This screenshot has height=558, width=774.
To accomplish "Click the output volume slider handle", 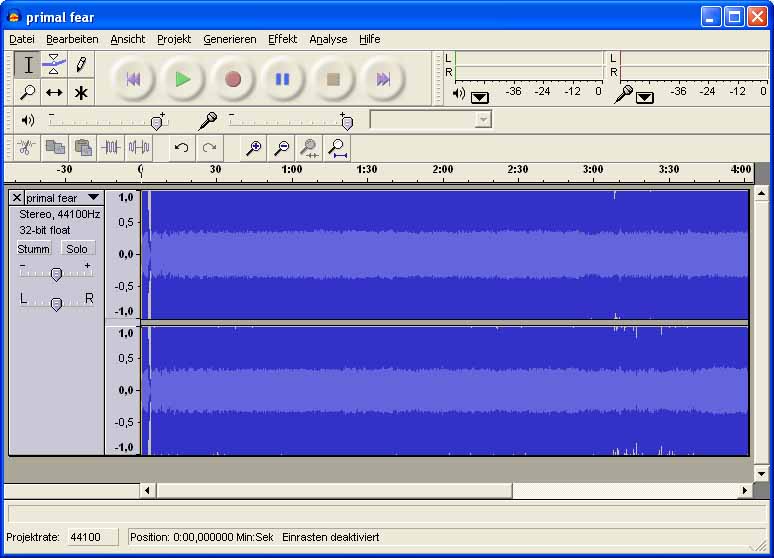I will pos(156,123).
